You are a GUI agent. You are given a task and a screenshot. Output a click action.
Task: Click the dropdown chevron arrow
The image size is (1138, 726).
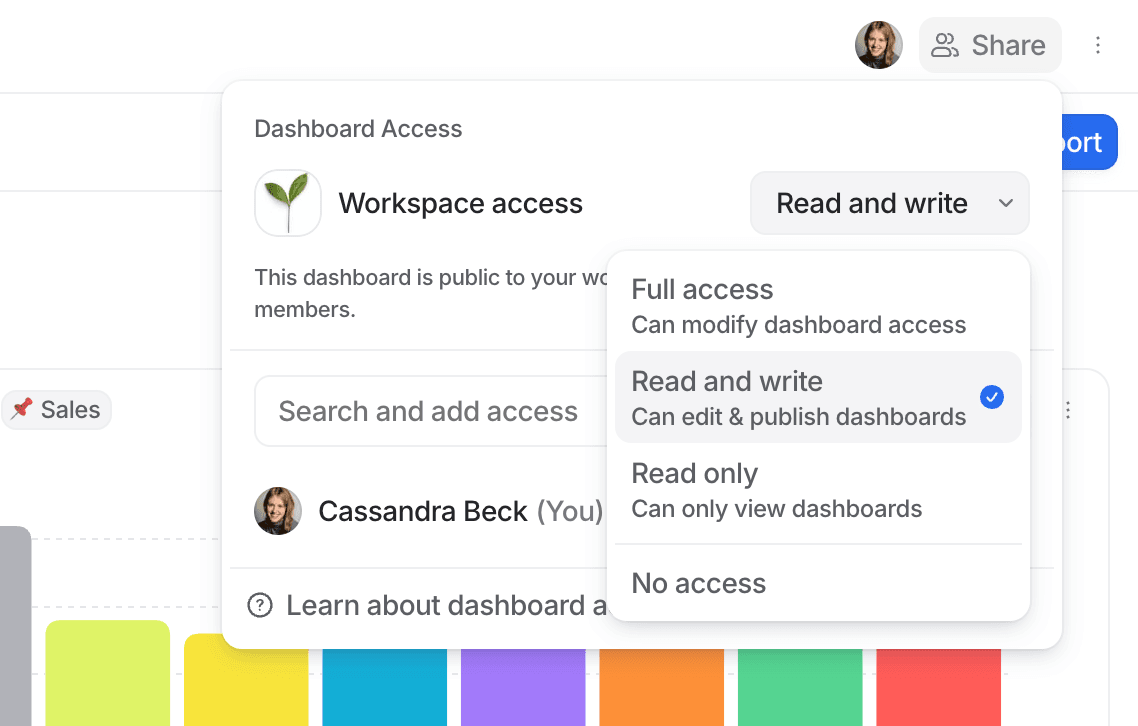[x=1005, y=203]
